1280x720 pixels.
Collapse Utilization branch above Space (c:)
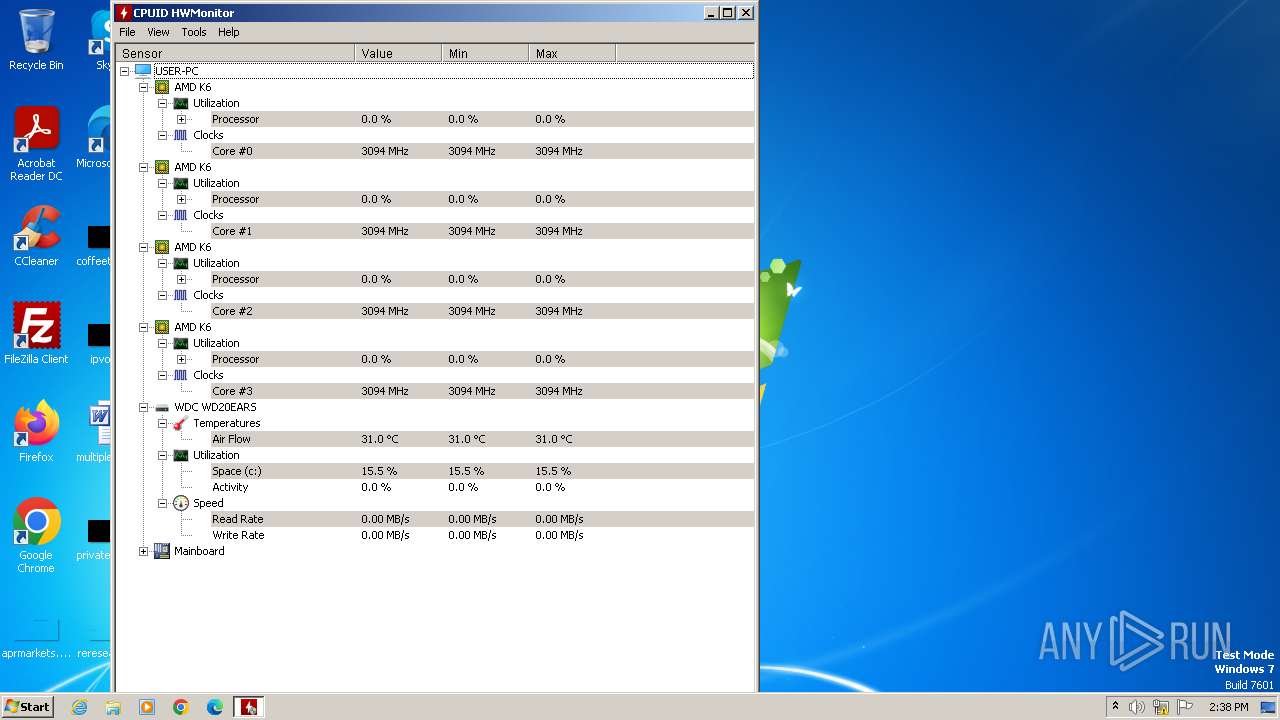pos(162,455)
